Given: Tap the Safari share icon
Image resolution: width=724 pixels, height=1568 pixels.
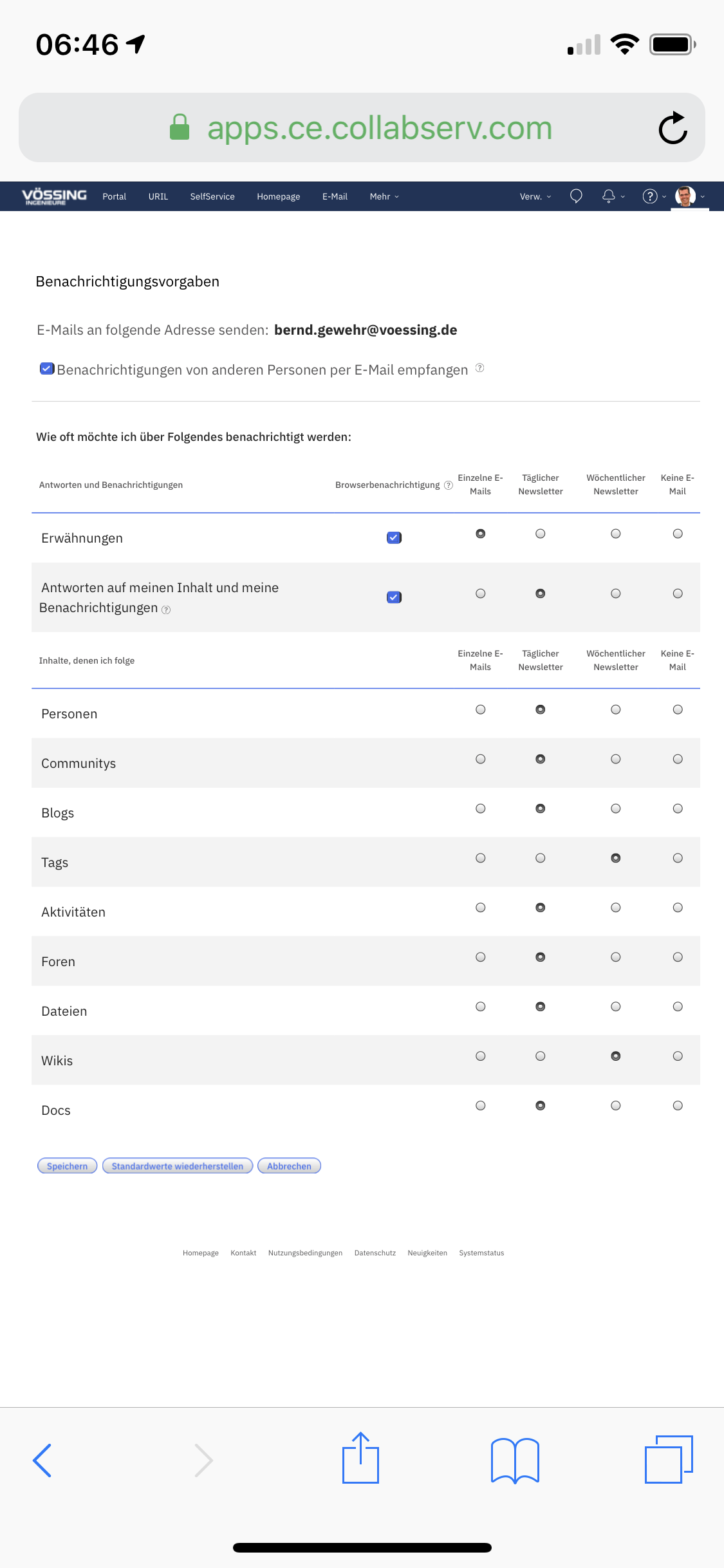Looking at the screenshot, I should [360, 1459].
